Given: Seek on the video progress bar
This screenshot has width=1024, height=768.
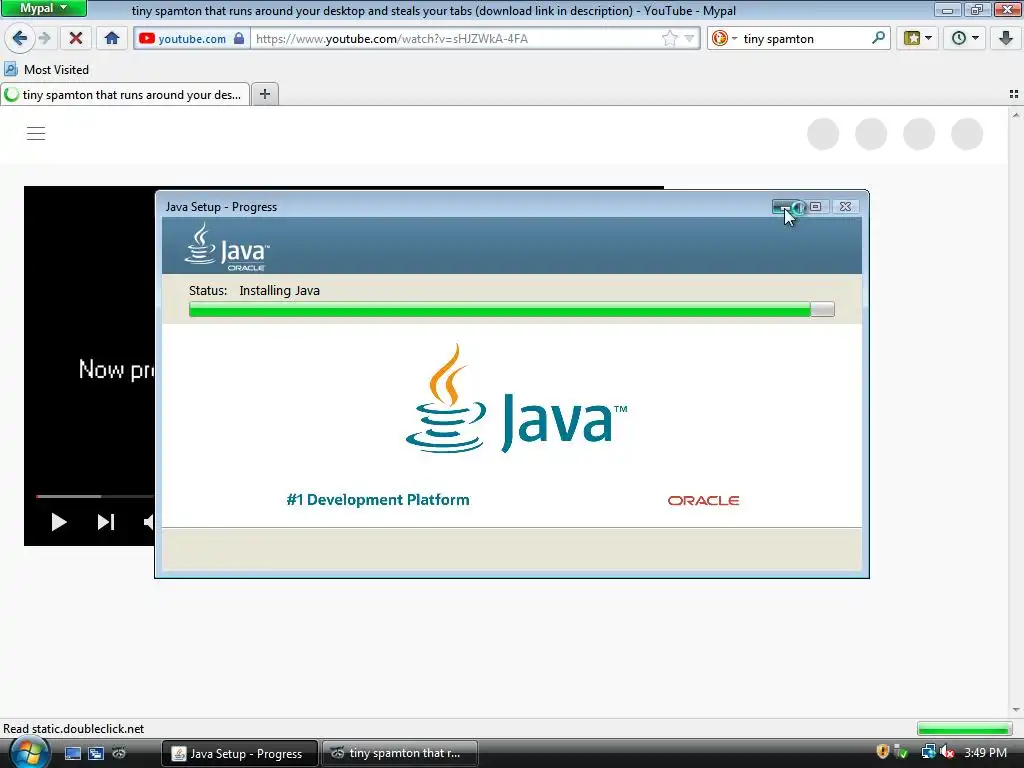Looking at the screenshot, I should 95,496.
